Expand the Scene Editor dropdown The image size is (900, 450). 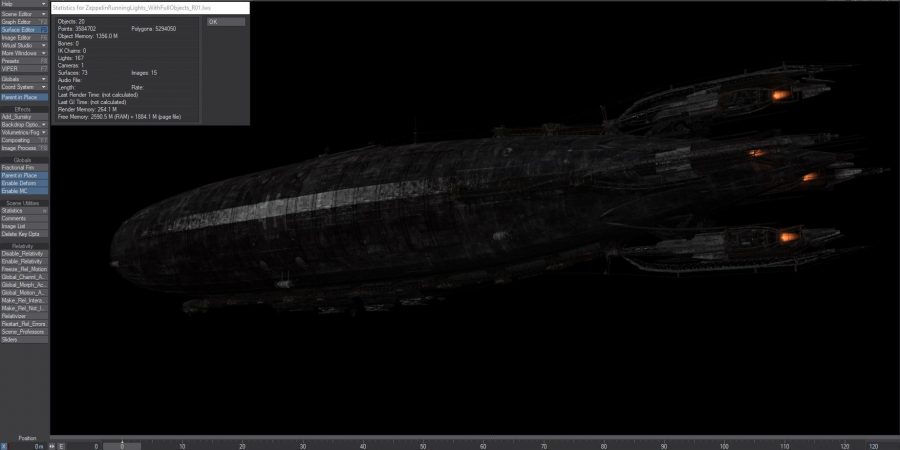[24, 14]
